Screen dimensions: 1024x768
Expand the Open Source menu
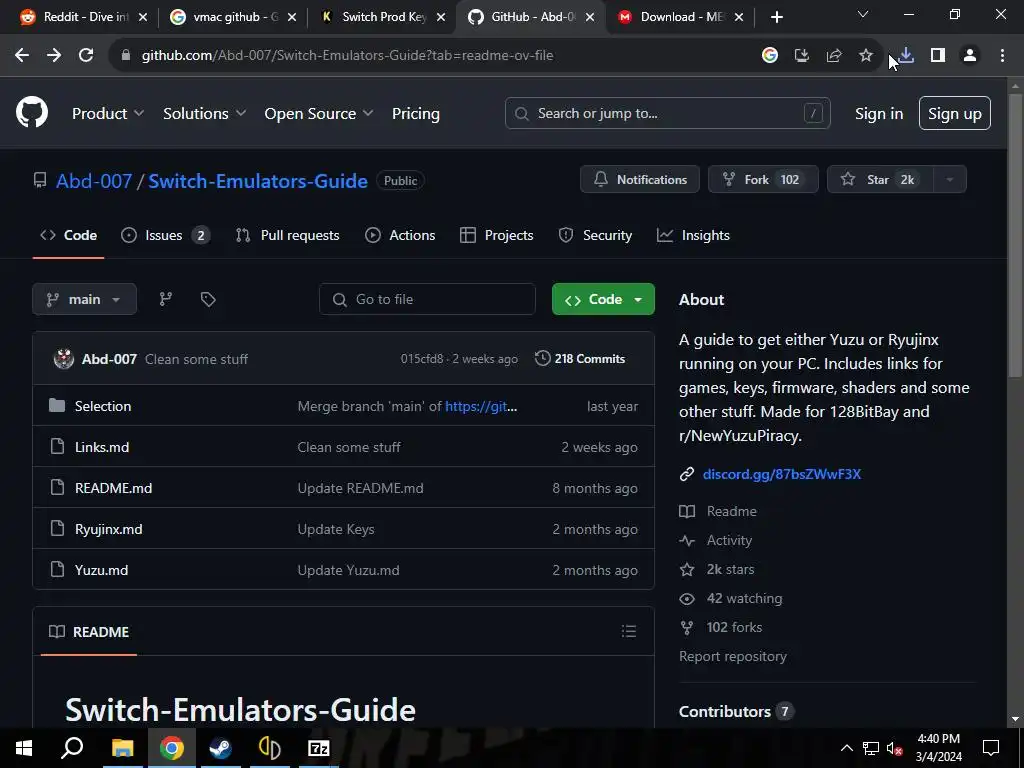(319, 113)
